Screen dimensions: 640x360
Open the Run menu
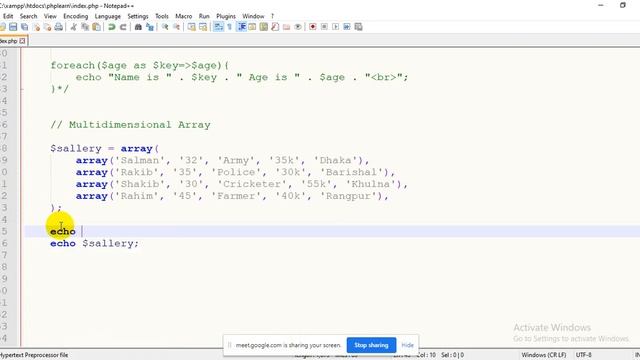click(204, 16)
